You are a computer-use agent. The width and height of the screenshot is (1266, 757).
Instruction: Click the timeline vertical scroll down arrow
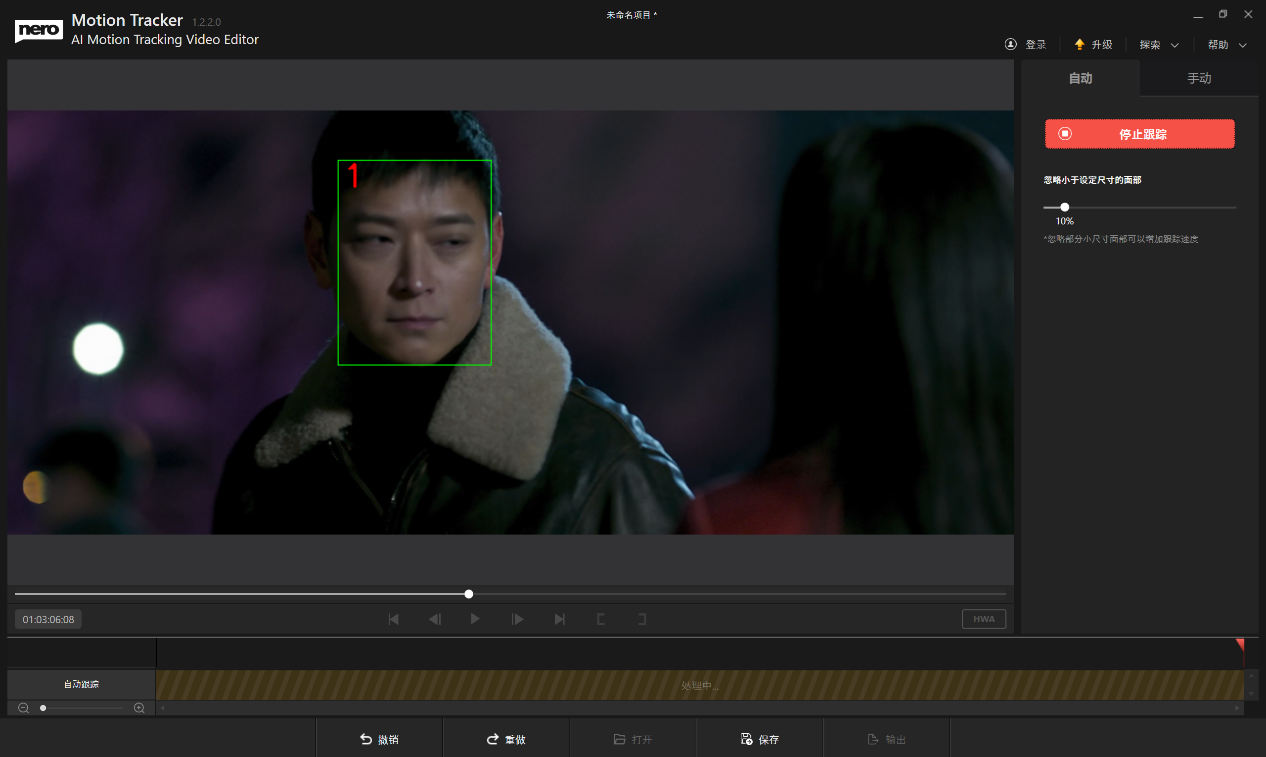(1251, 693)
